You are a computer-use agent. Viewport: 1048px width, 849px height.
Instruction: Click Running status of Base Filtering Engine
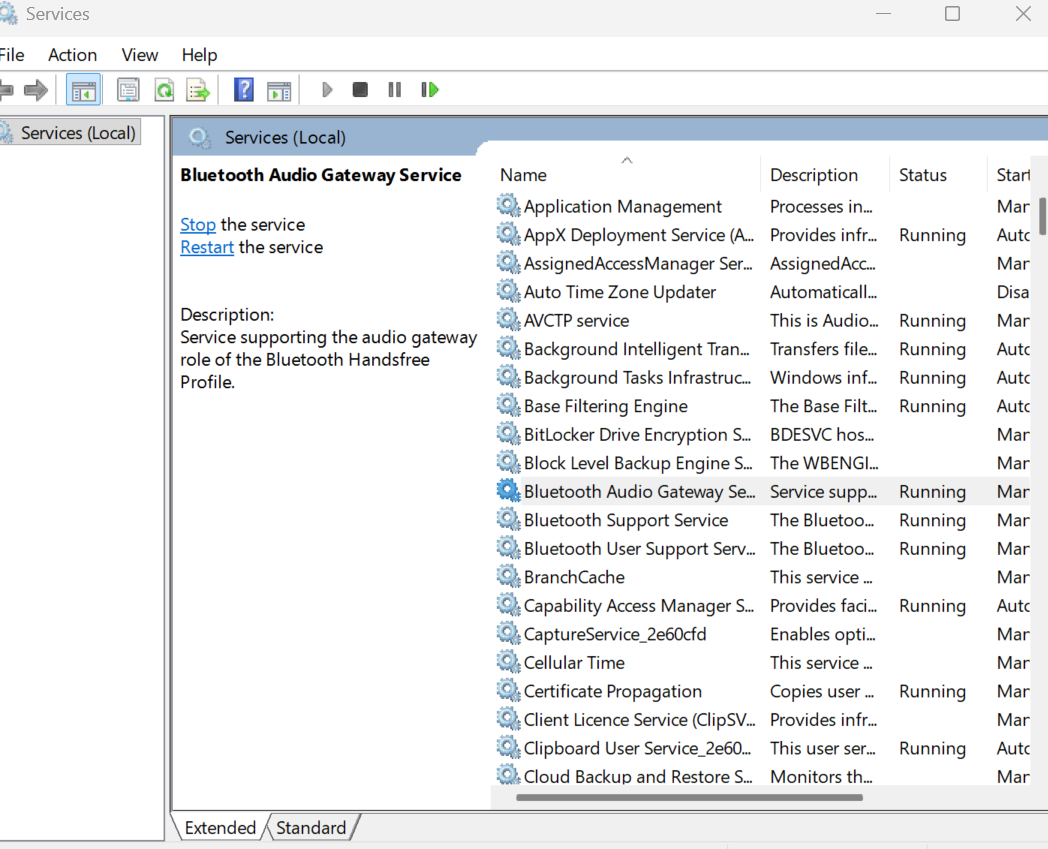click(932, 406)
